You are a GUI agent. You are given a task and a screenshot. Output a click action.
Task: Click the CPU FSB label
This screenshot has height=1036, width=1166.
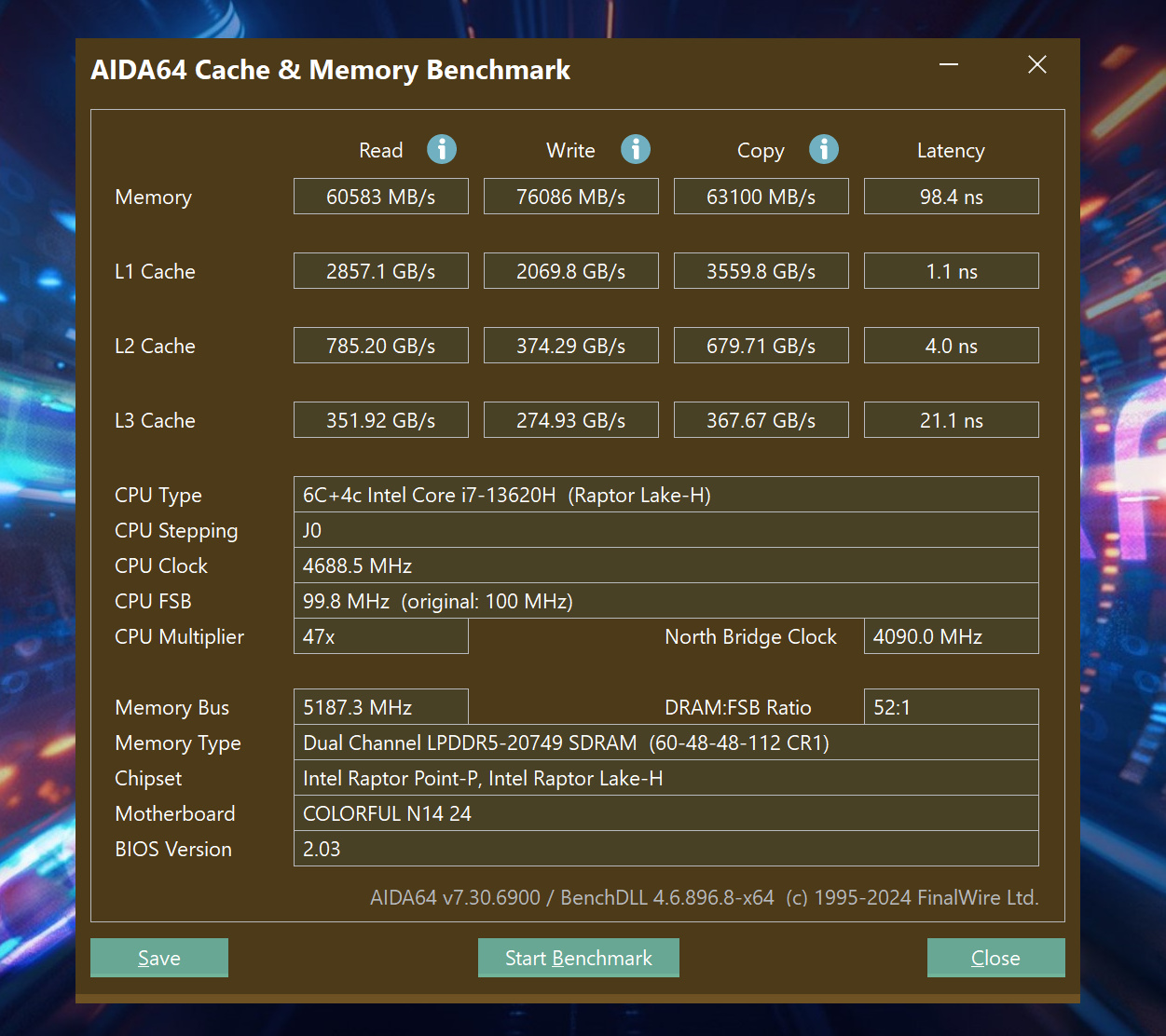153,602
